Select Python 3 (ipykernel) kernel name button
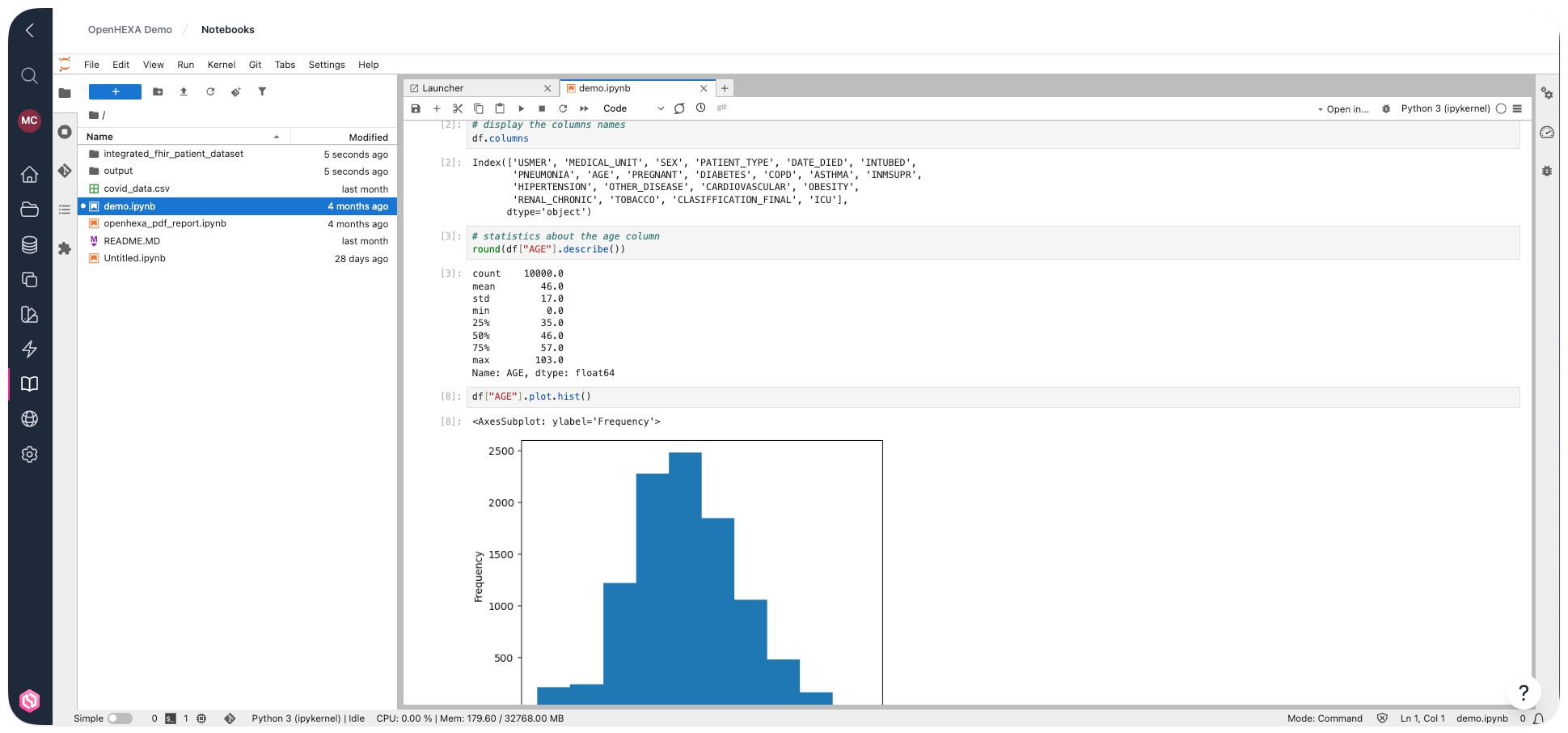1568x733 pixels. coord(1445,108)
